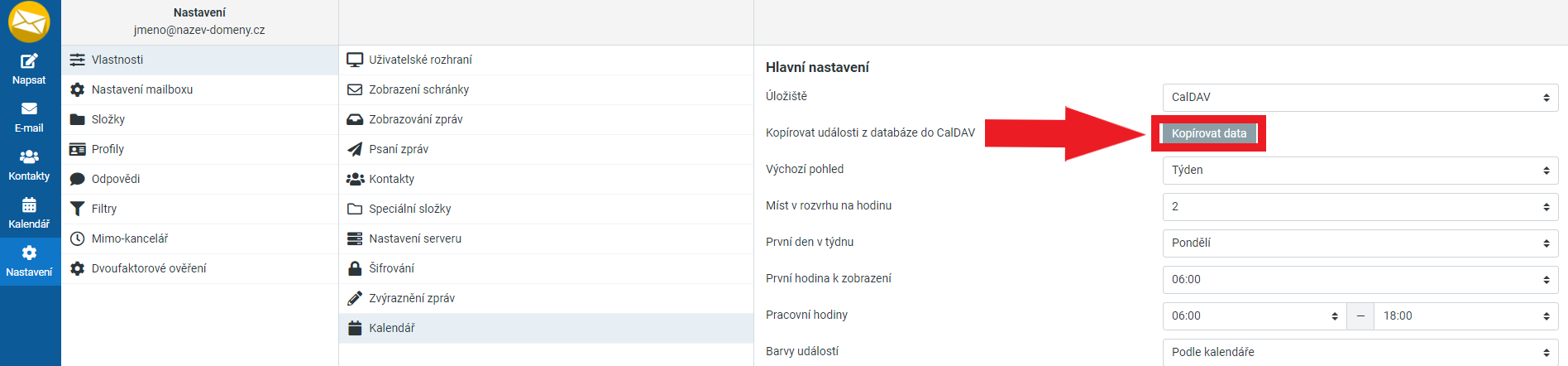Screen dimensions: 1568x366
Task: Click the Nastavení gear icon in sidebar
Action: pos(29,253)
